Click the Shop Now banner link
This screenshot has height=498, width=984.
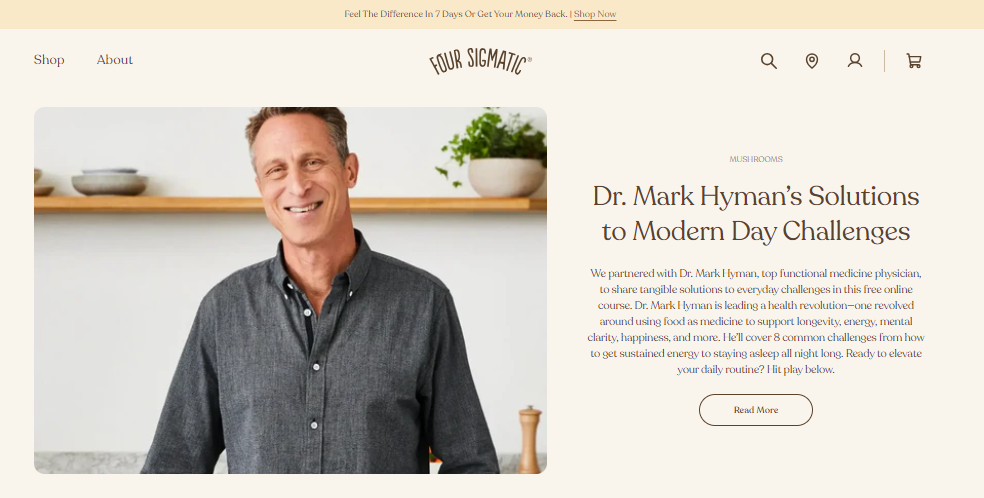(x=595, y=14)
